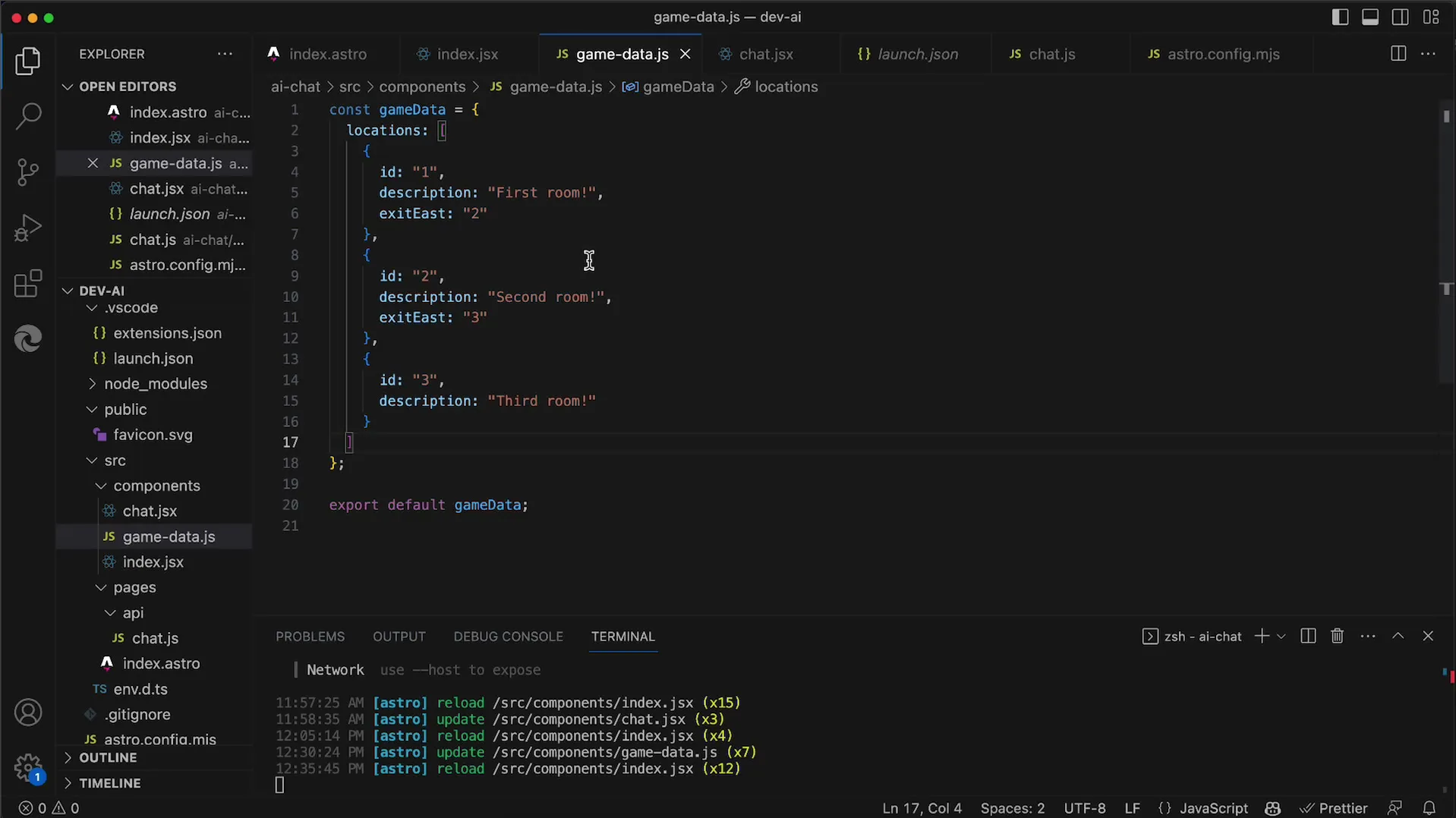Collapse the public folder
This screenshot has width=1456, height=818.
pos(125,410)
